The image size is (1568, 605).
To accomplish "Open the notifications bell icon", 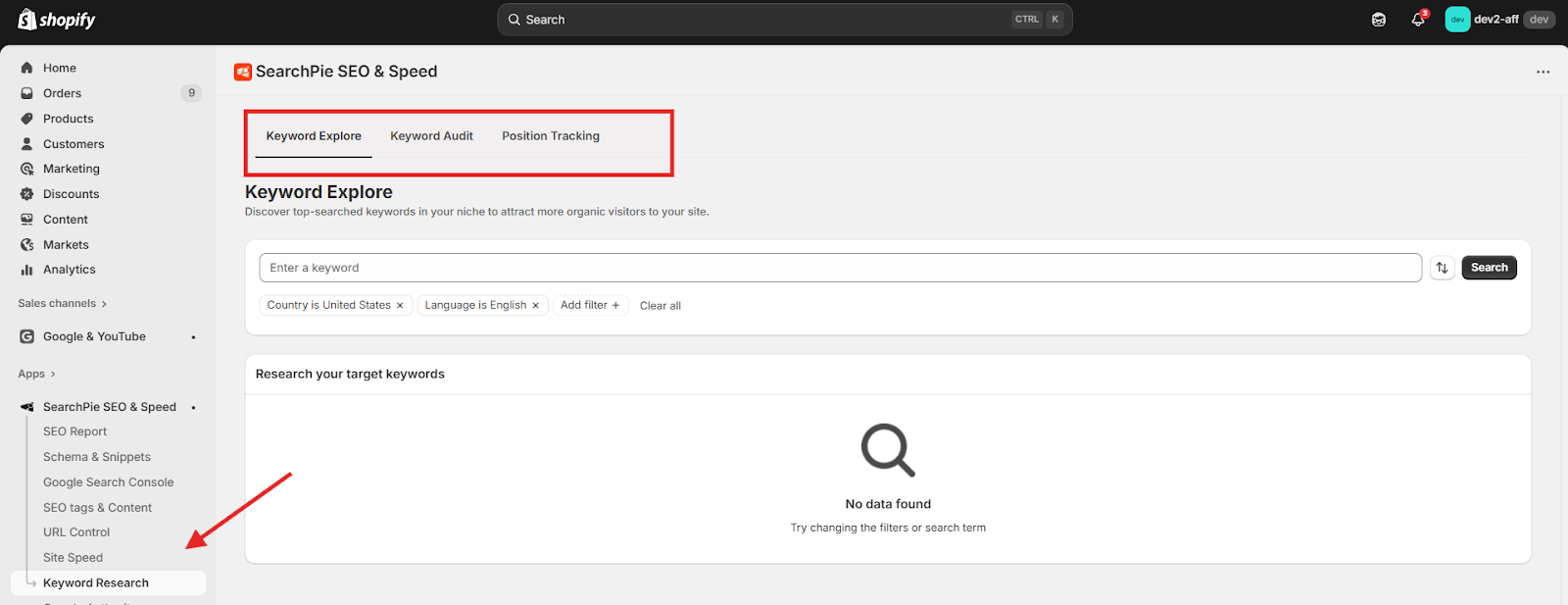I will (1417, 20).
